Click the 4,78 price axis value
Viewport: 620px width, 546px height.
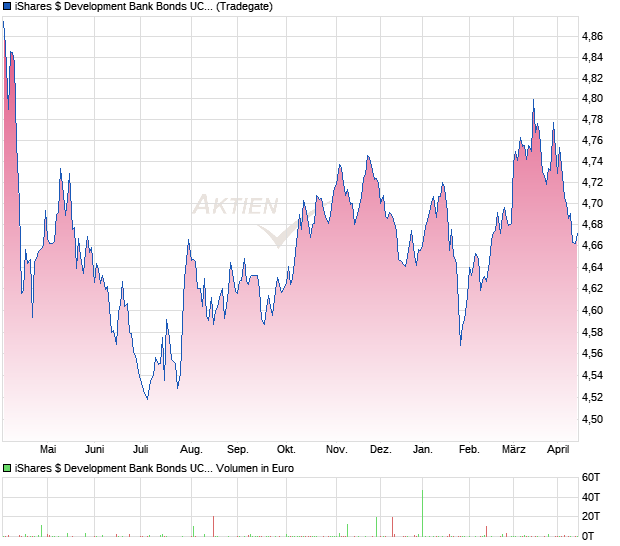coord(592,119)
